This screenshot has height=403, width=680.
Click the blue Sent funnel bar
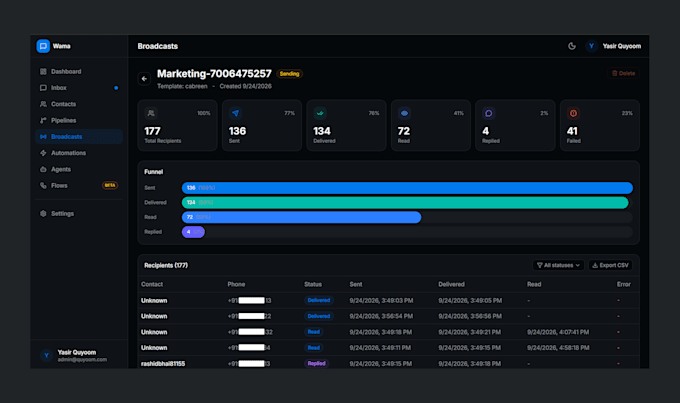tap(407, 188)
